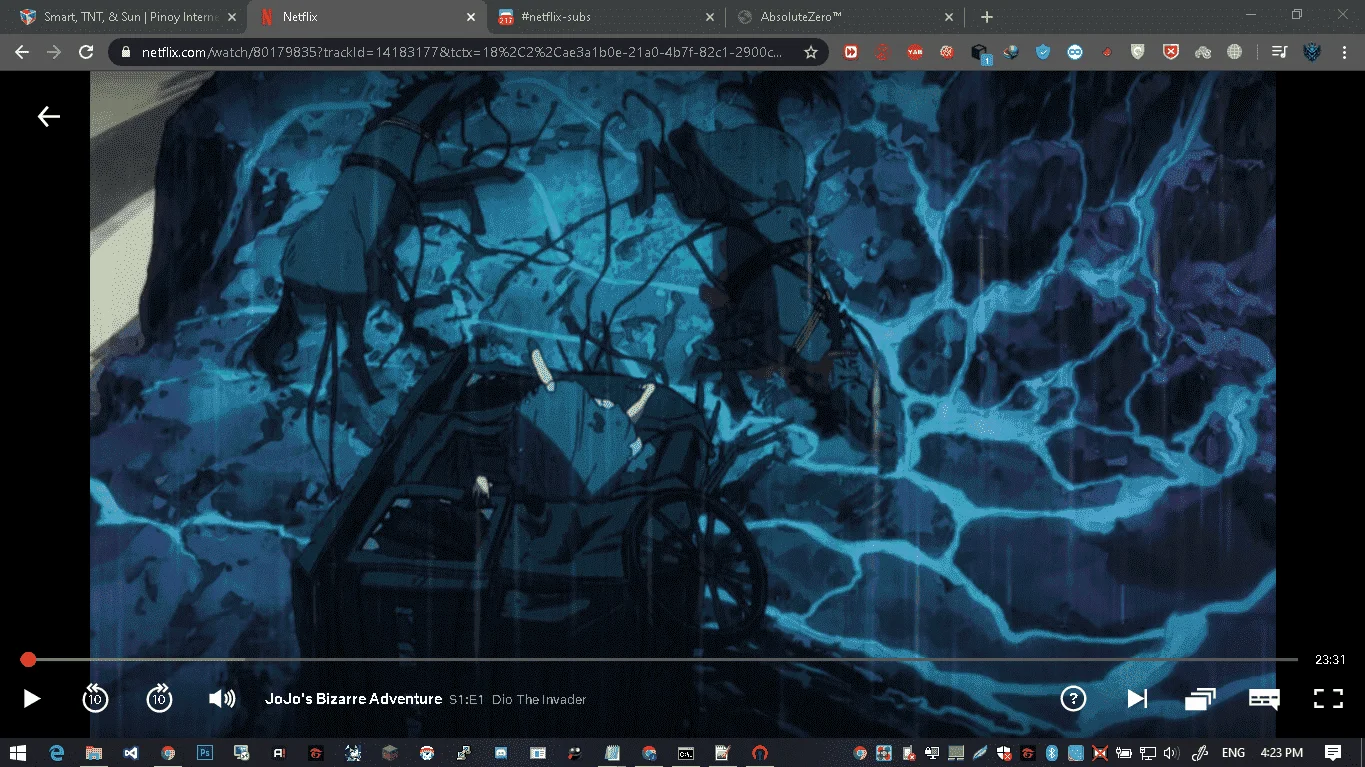1365x767 pixels.
Task: Toggle fullscreen video mode
Action: (x=1328, y=699)
